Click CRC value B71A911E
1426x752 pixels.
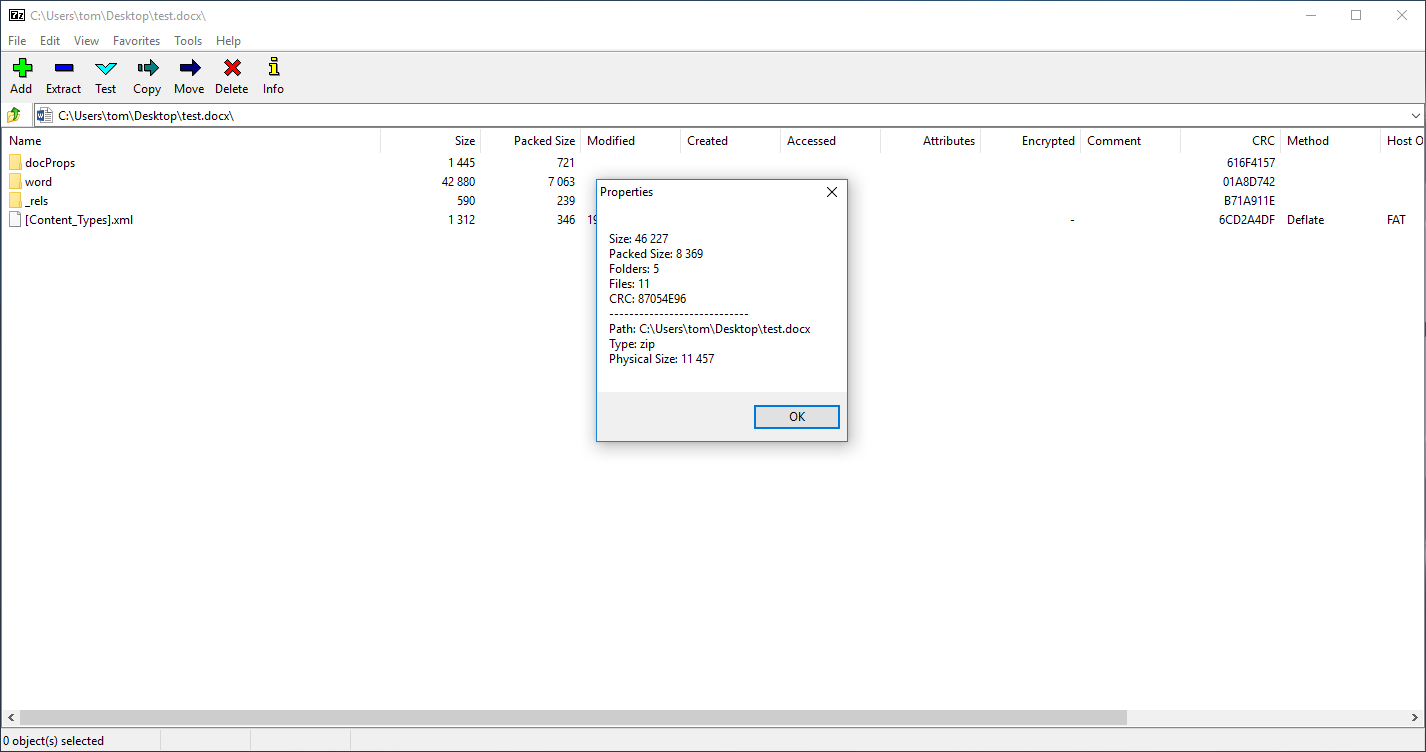[x=1250, y=200]
